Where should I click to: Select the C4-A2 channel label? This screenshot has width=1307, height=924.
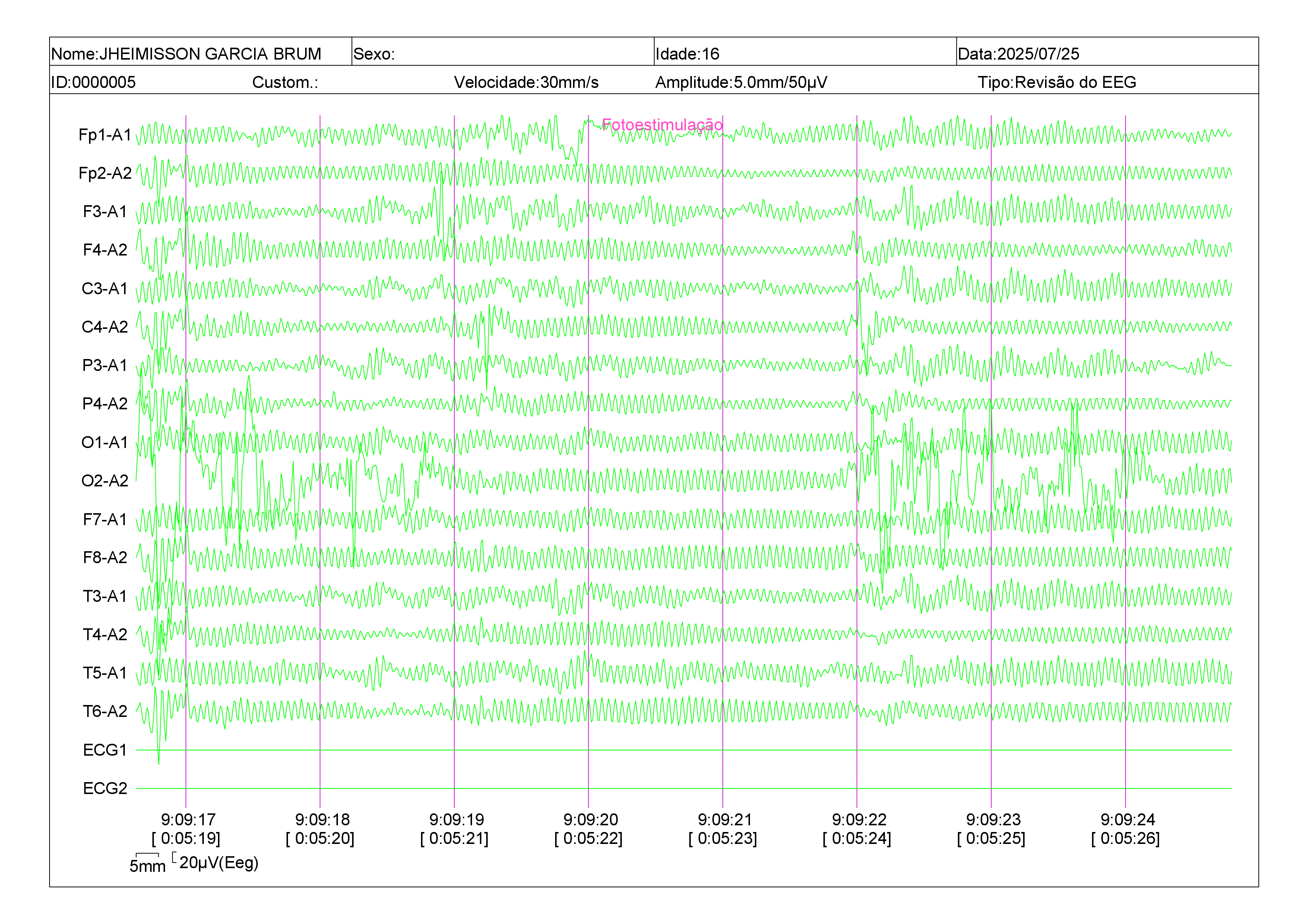[x=105, y=327]
